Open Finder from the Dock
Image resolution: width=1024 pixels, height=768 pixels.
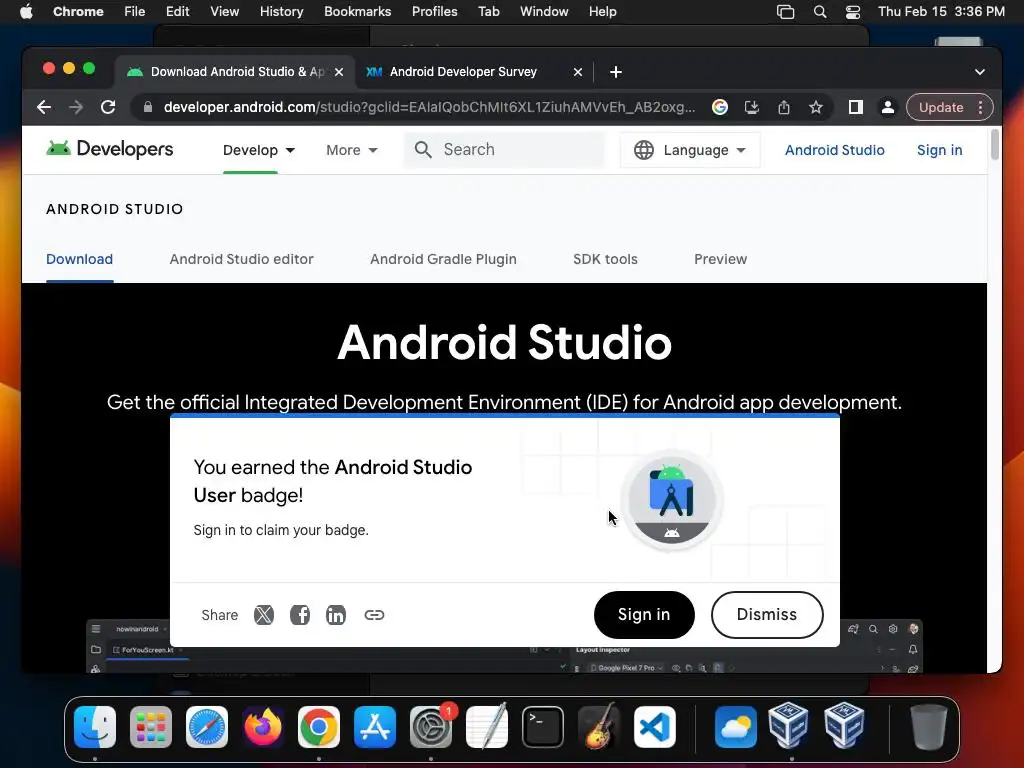[95, 727]
